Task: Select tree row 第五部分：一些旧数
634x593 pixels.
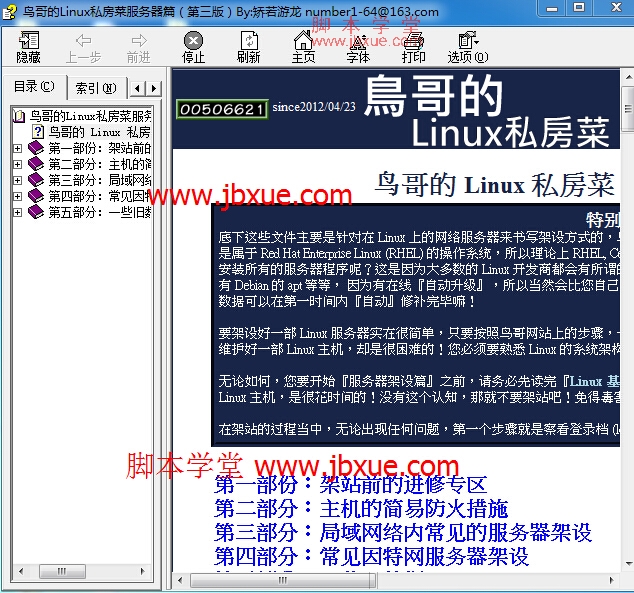Action: pyautogui.click(x=99, y=212)
